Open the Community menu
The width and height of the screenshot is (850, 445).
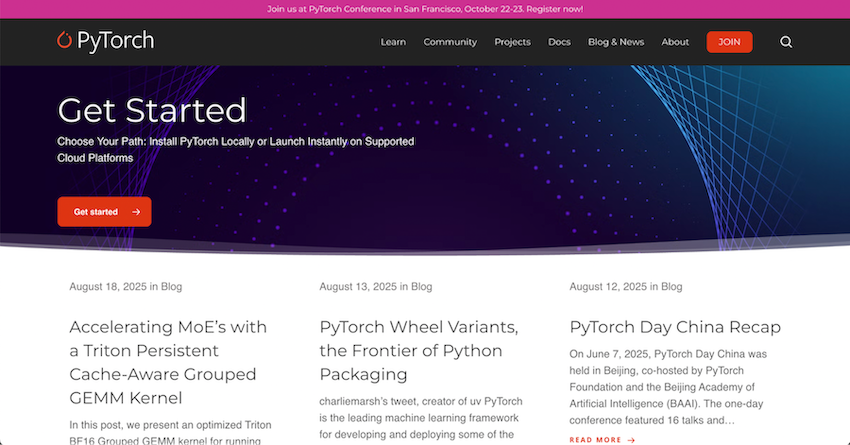pyautogui.click(x=450, y=42)
